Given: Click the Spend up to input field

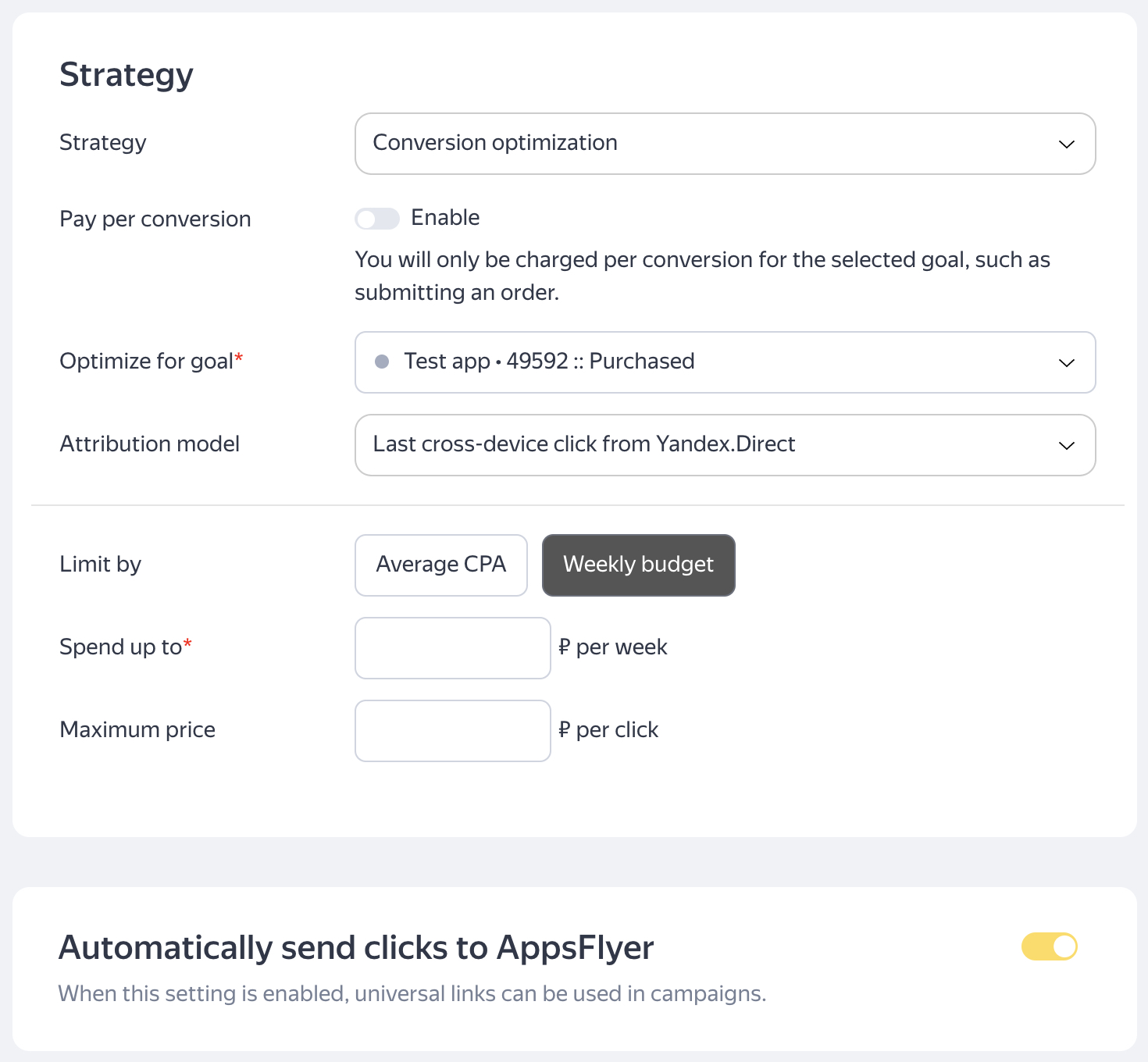Looking at the screenshot, I should point(453,648).
